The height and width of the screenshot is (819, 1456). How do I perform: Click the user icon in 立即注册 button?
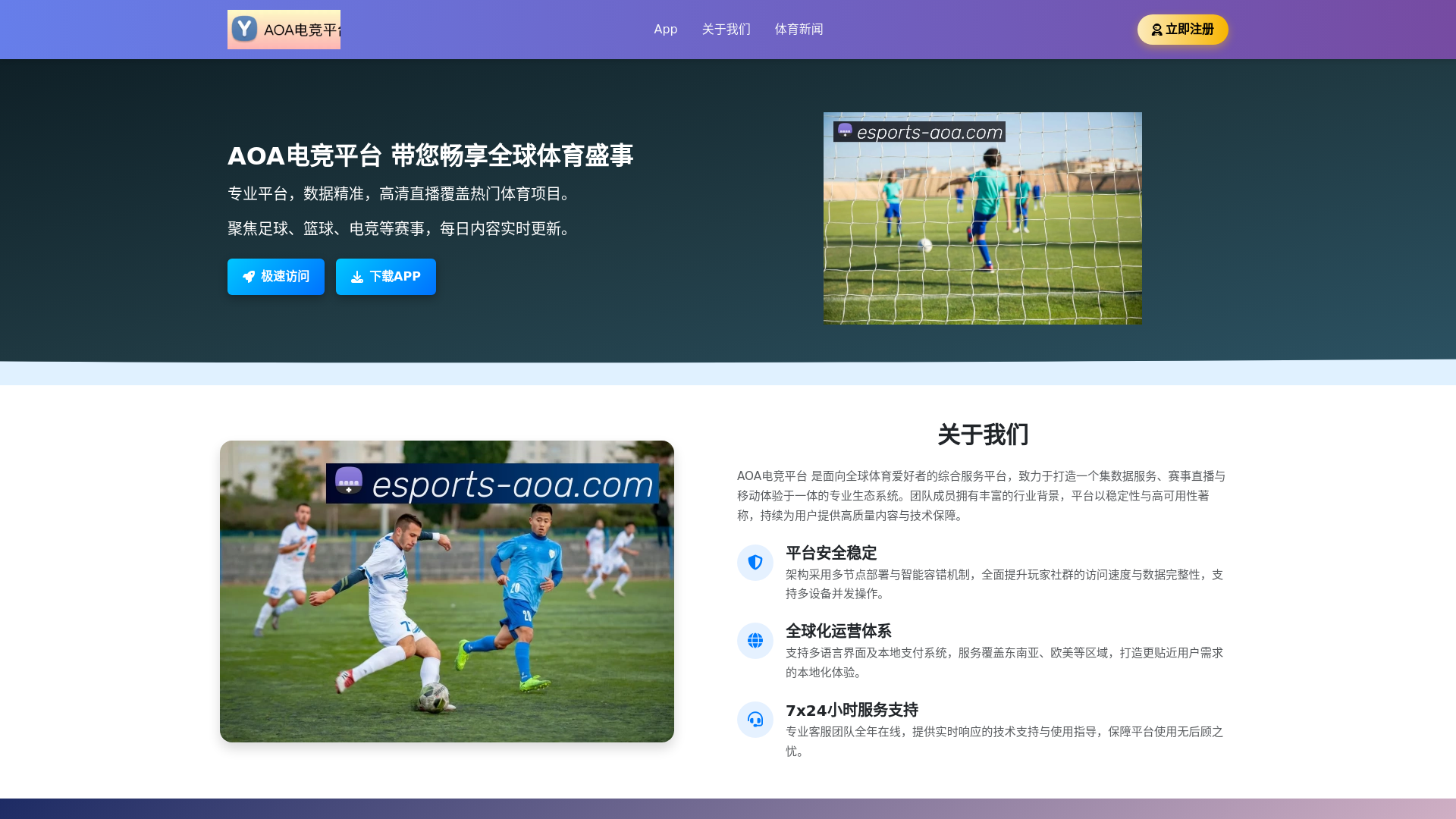coord(1156,30)
